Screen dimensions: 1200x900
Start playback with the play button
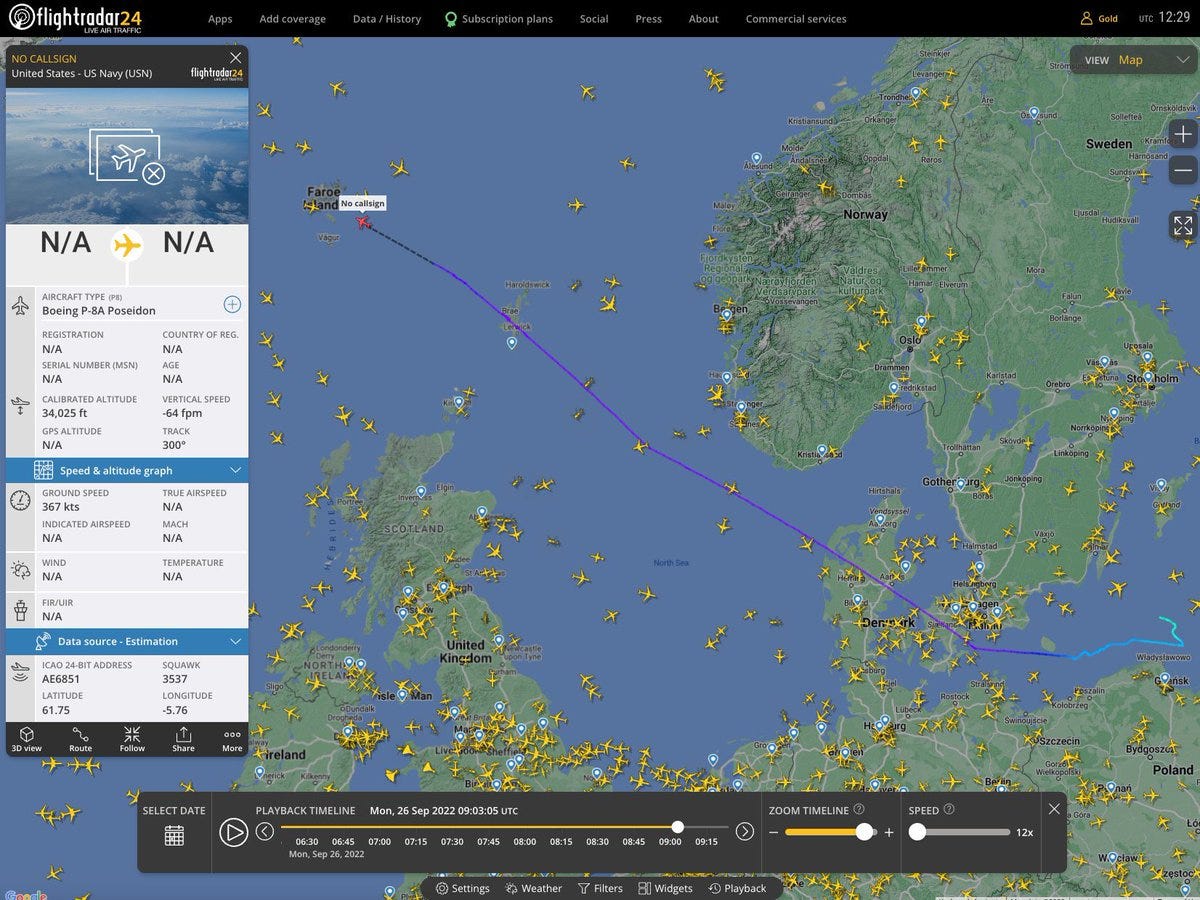[x=233, y=832]
